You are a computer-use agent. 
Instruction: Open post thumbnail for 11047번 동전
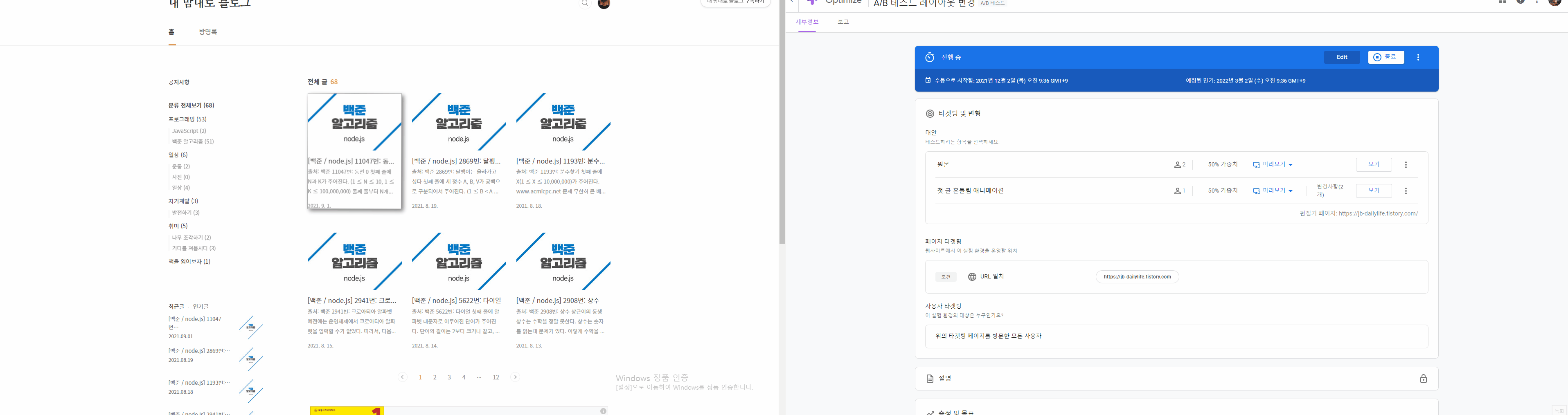click(x=354, y=122)
